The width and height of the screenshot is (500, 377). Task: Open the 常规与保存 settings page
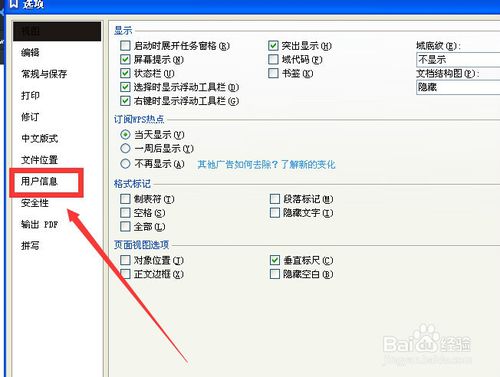pyautogui.click(x=44, y=74)
